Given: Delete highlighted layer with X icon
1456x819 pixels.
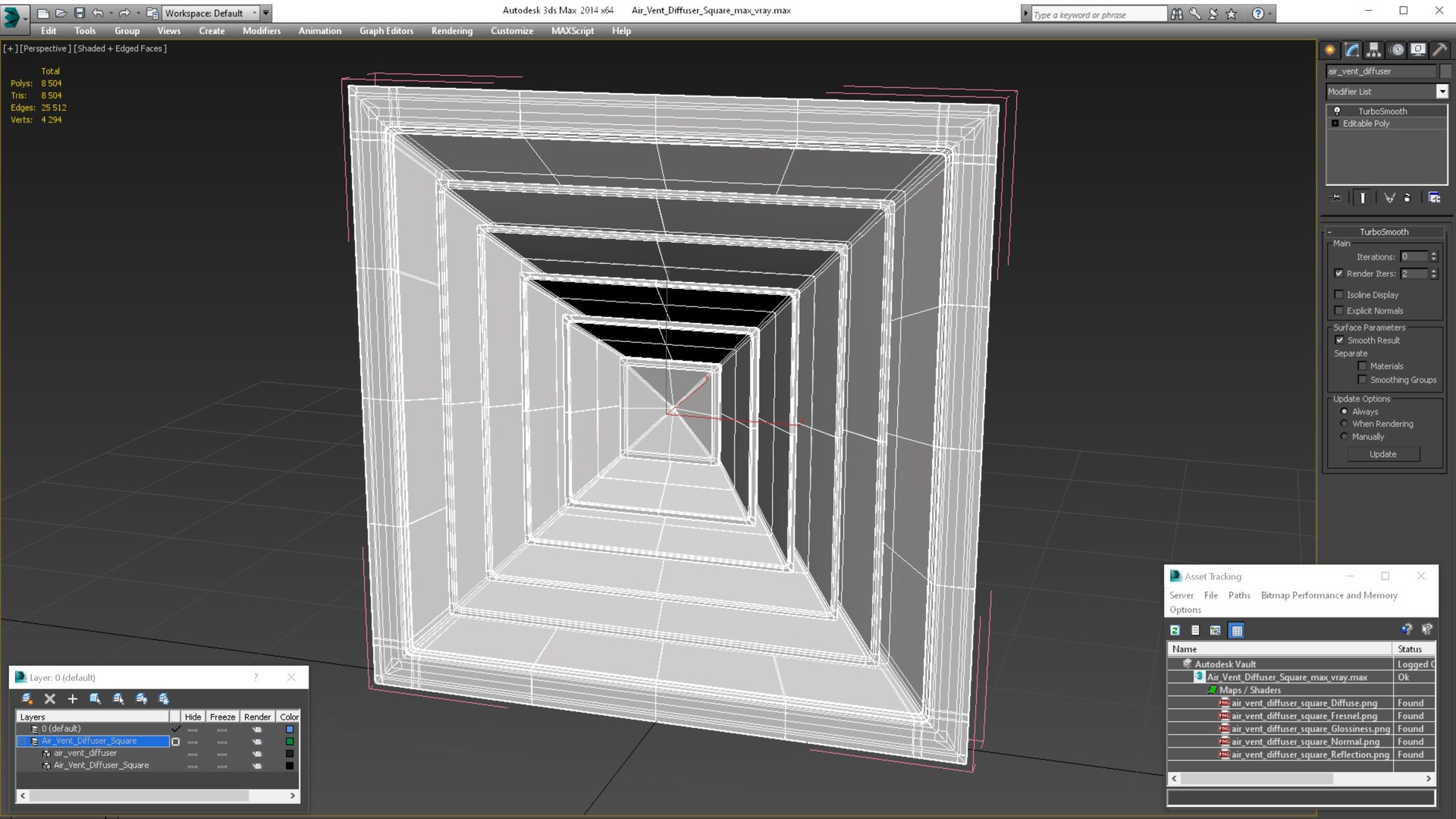Looking at the screenshot, I should (50, 698).
